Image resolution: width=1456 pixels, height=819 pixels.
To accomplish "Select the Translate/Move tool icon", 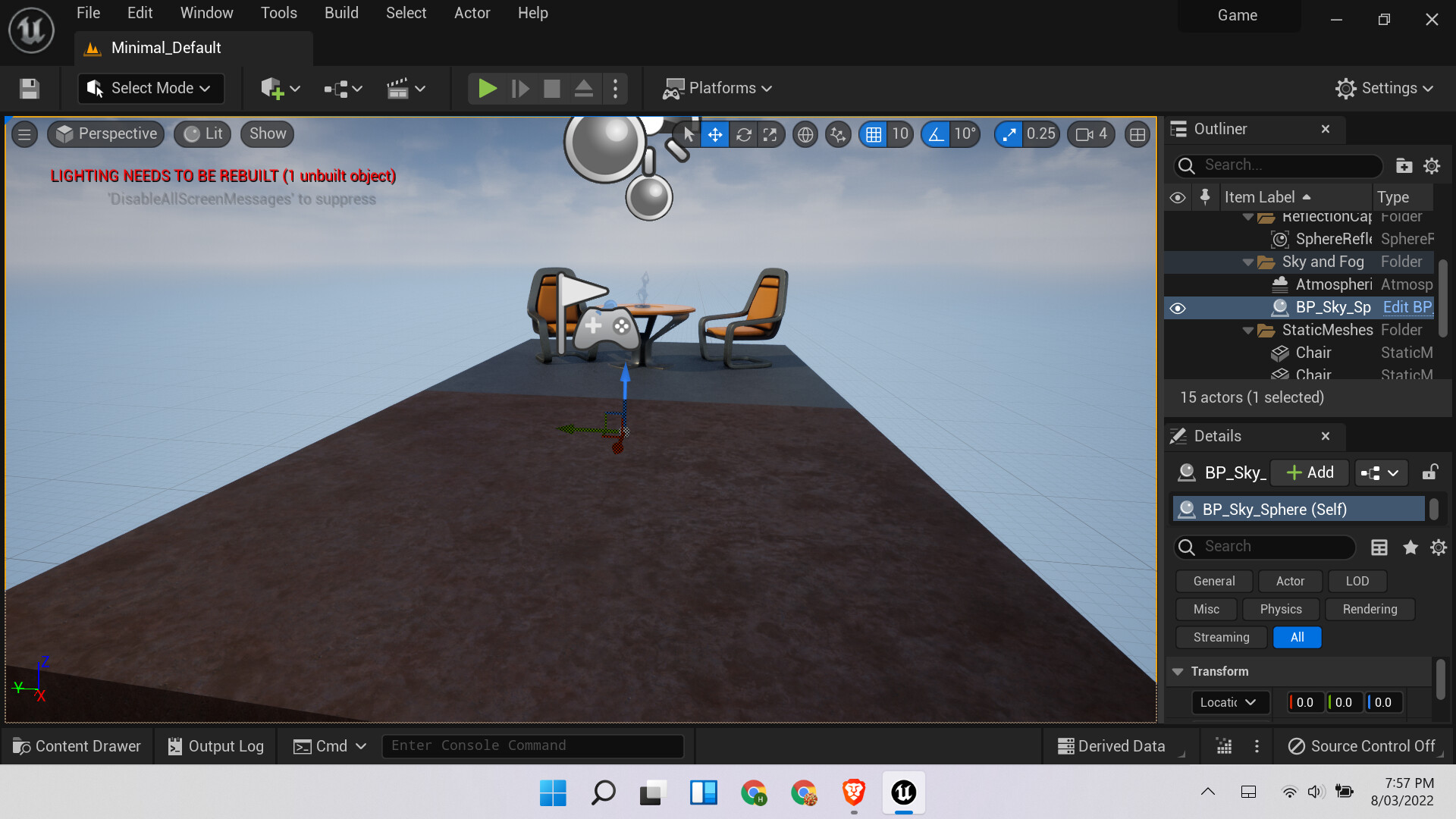I will click(x=716, y=133).
